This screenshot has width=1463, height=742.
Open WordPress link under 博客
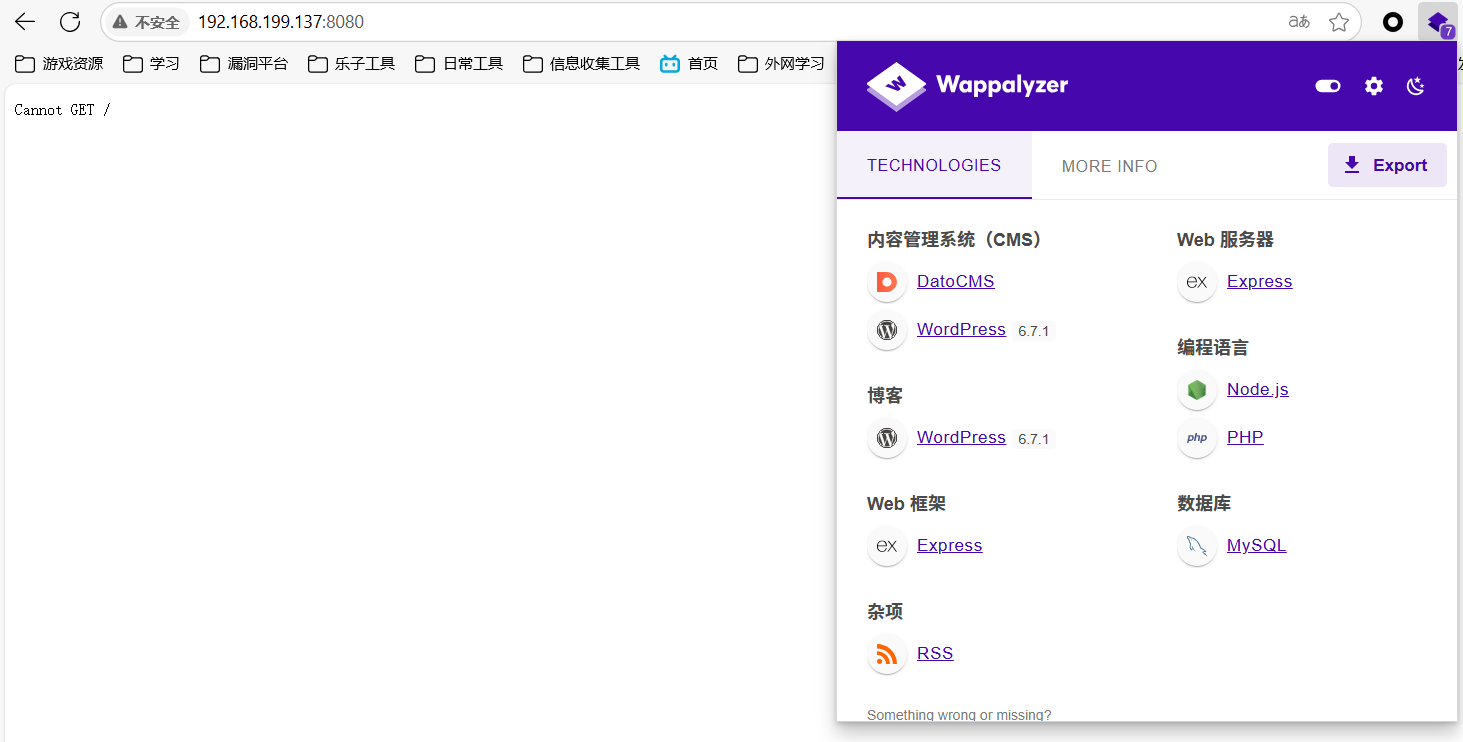pyautogui.click(x=961, y=438)
